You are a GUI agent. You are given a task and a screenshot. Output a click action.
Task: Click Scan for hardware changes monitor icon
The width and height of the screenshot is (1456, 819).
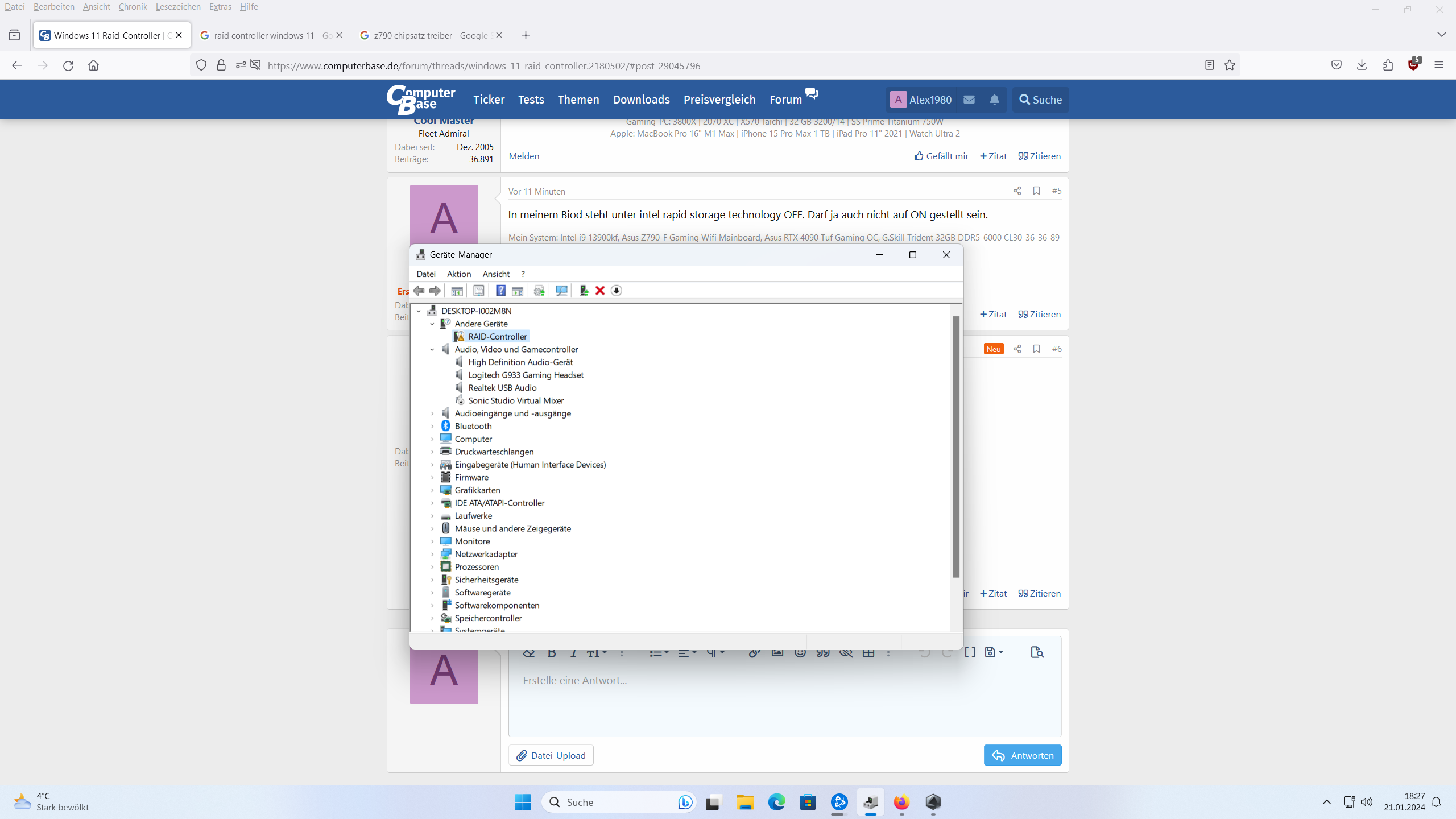561,291
